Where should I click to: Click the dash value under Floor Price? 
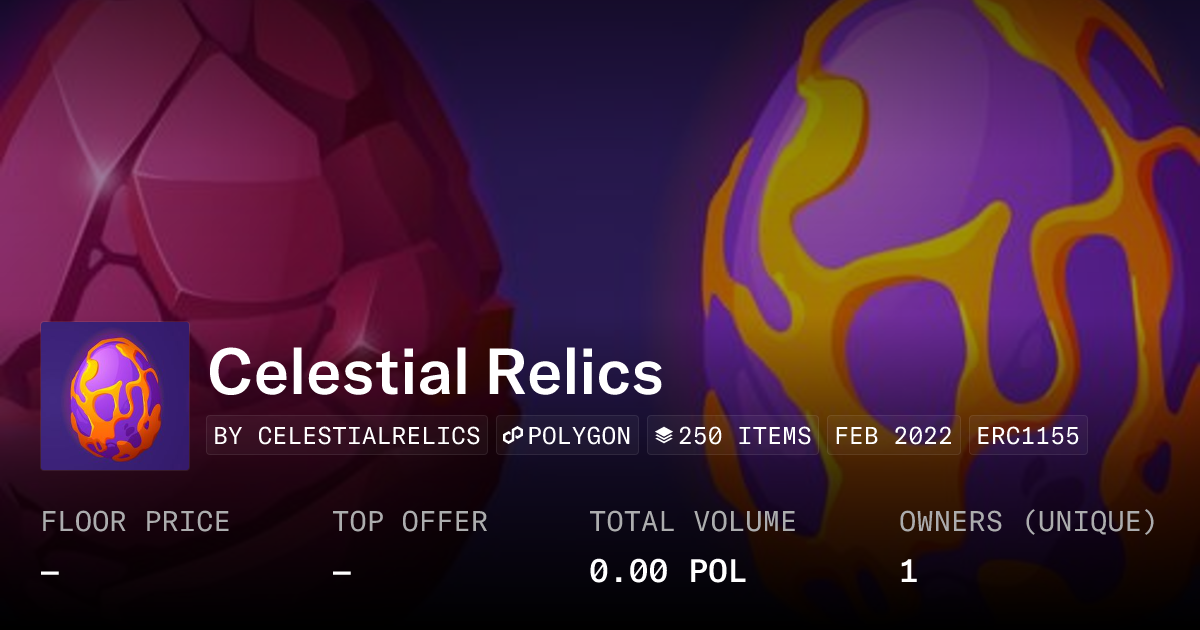pyautogui.click(x=50, y=572)
